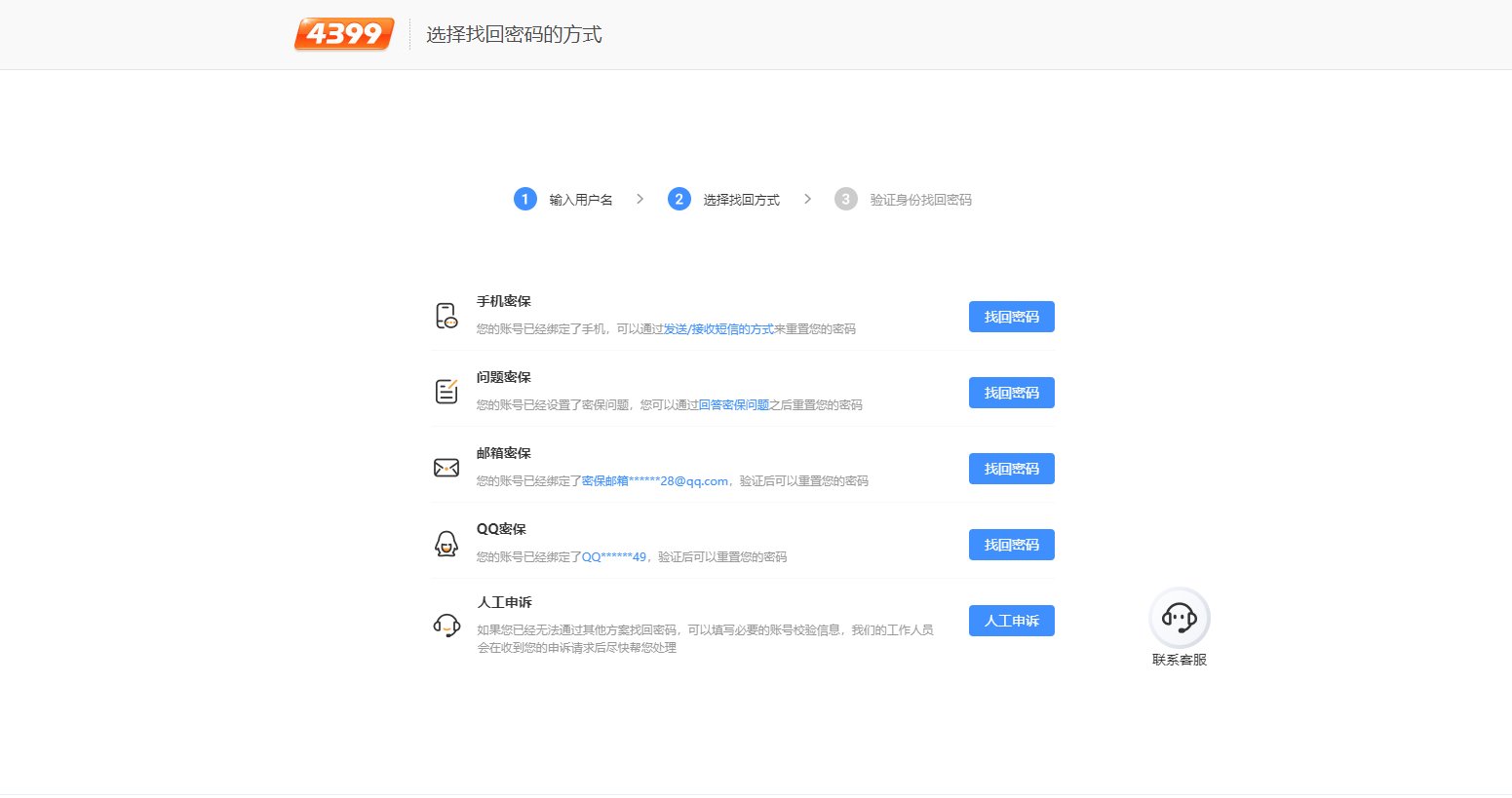This screenshot has width=1512, height=798.
Task: Select 找回密码 for QQ密保
Action: click(1011, 544)
